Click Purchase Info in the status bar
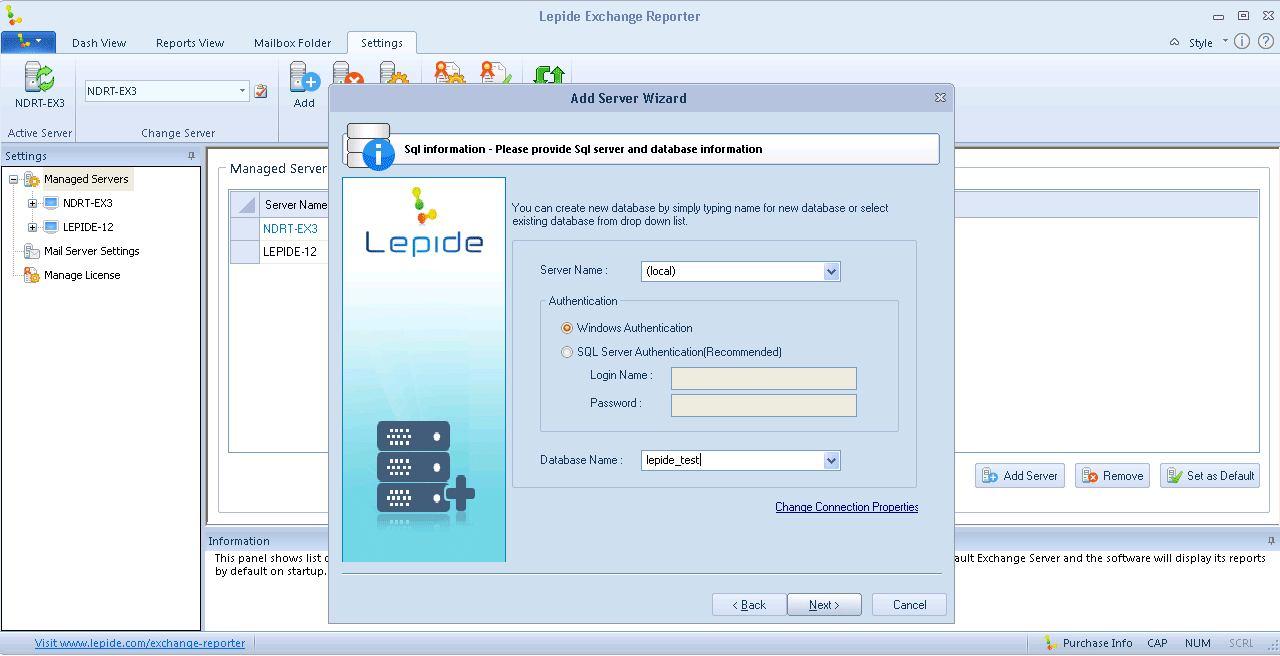This screenshot has height=656, width=1280. click(1097, 643)
